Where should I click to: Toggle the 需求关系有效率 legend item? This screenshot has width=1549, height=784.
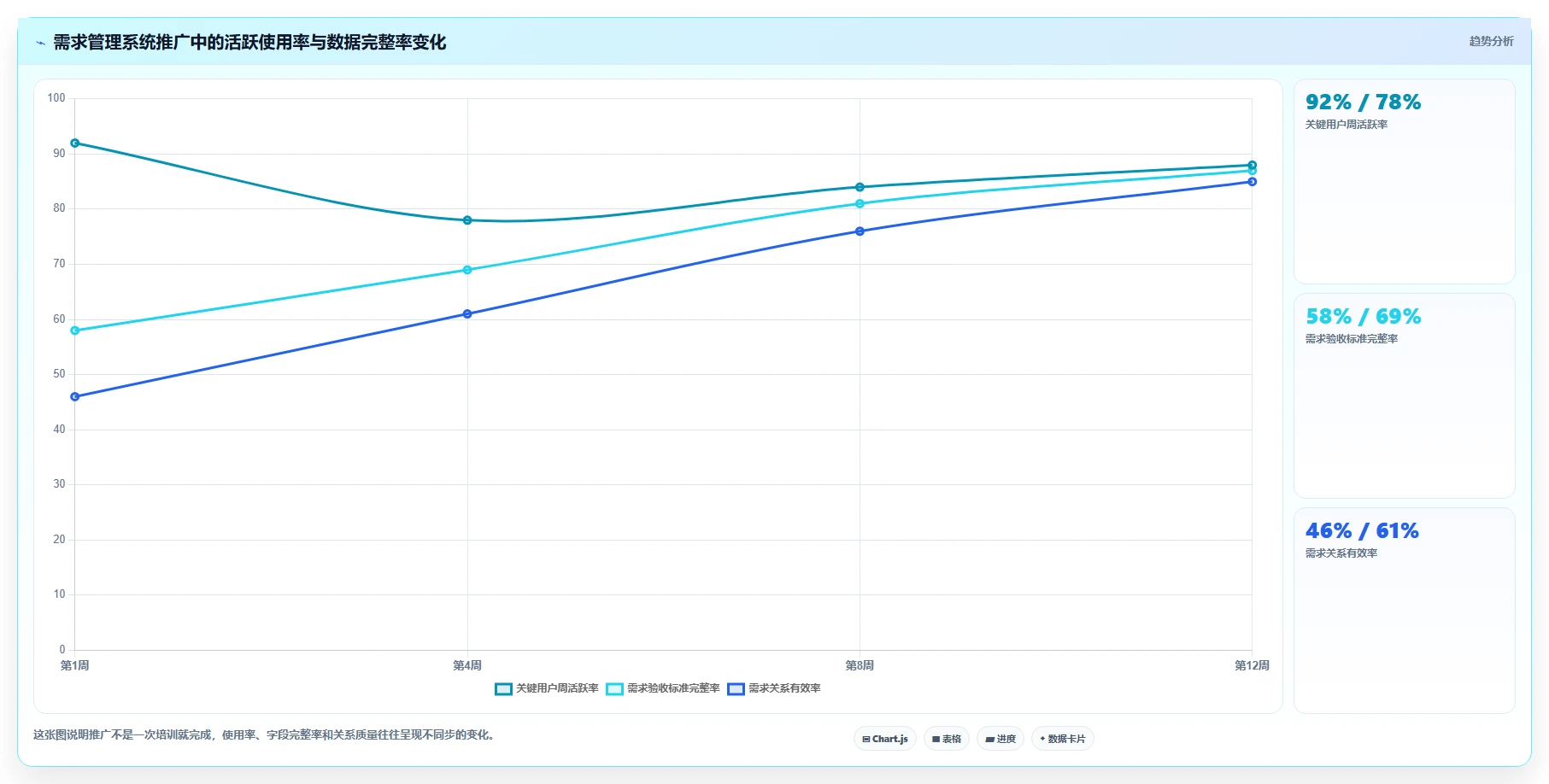774,688
